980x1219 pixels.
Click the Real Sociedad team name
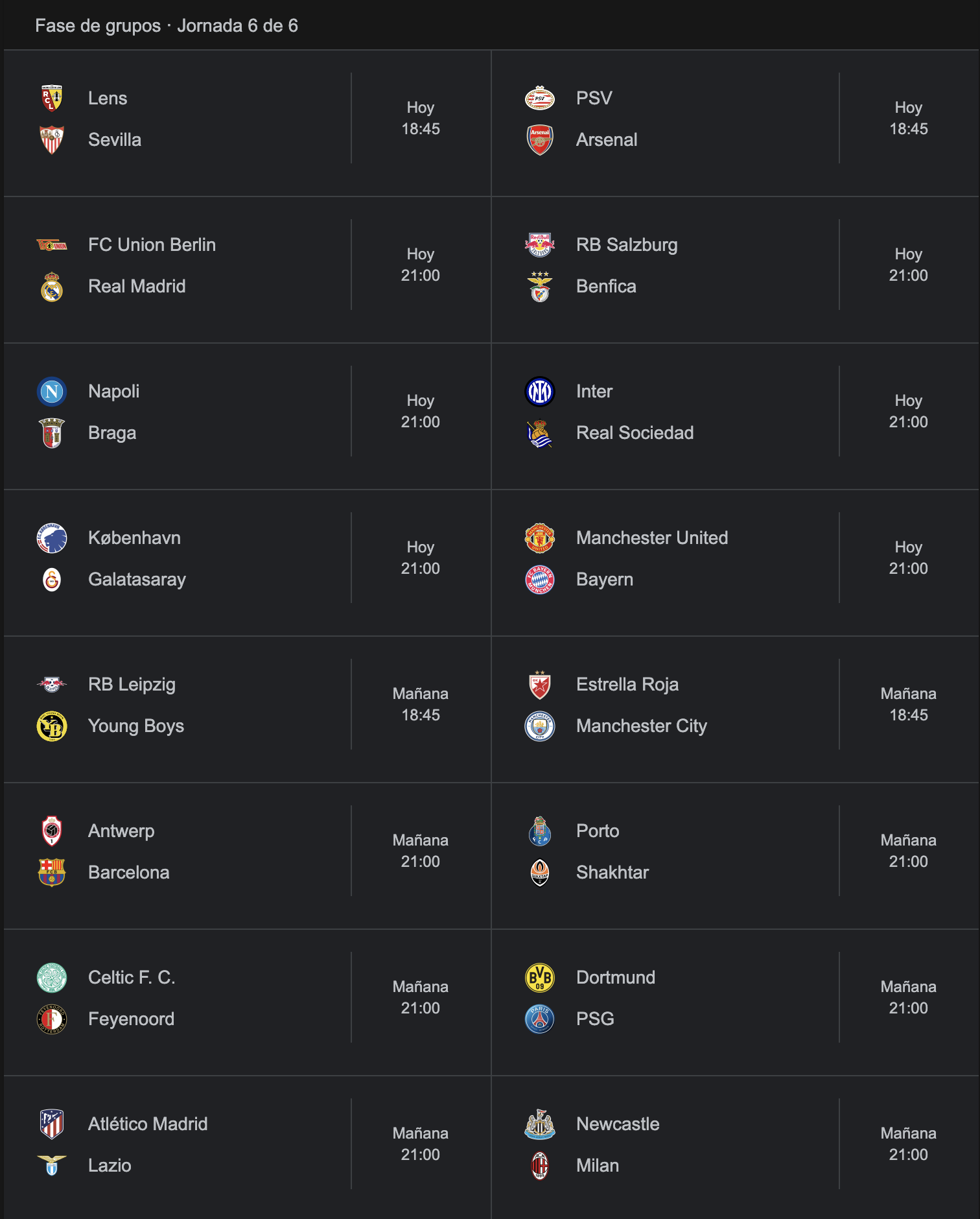[635, 433]
